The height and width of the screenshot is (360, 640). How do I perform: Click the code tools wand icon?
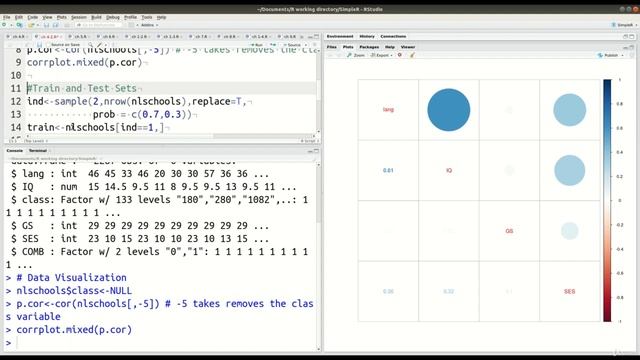point(100,45)
